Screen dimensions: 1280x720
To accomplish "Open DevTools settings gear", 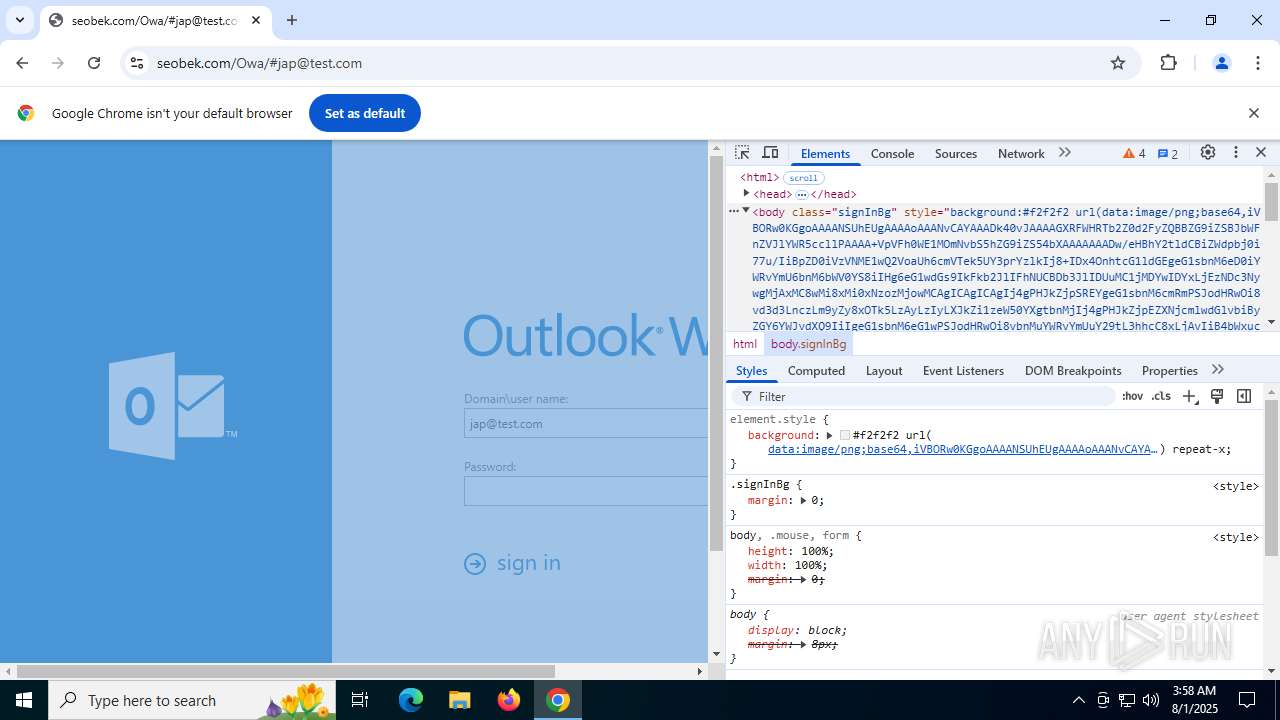I will [x=1208, y=153].
